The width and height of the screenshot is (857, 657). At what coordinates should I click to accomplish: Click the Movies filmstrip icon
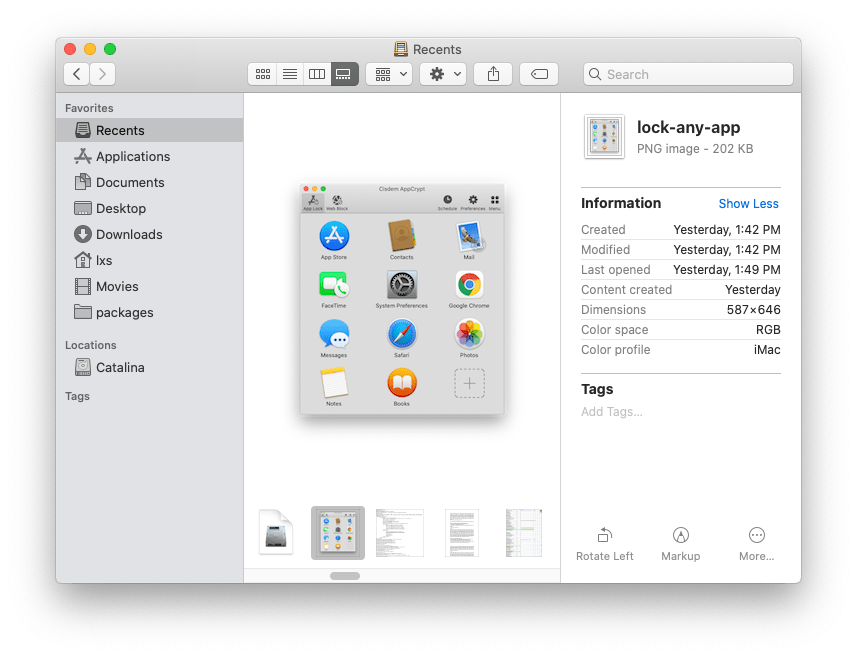(x=83, y=286)
